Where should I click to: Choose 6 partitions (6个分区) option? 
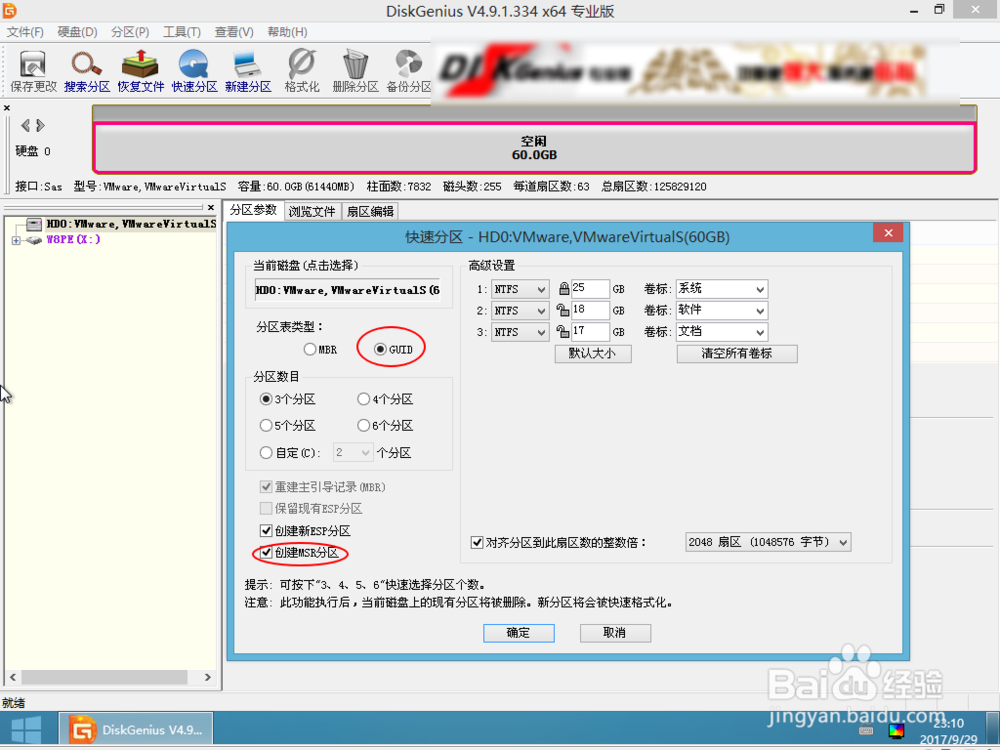385,425
